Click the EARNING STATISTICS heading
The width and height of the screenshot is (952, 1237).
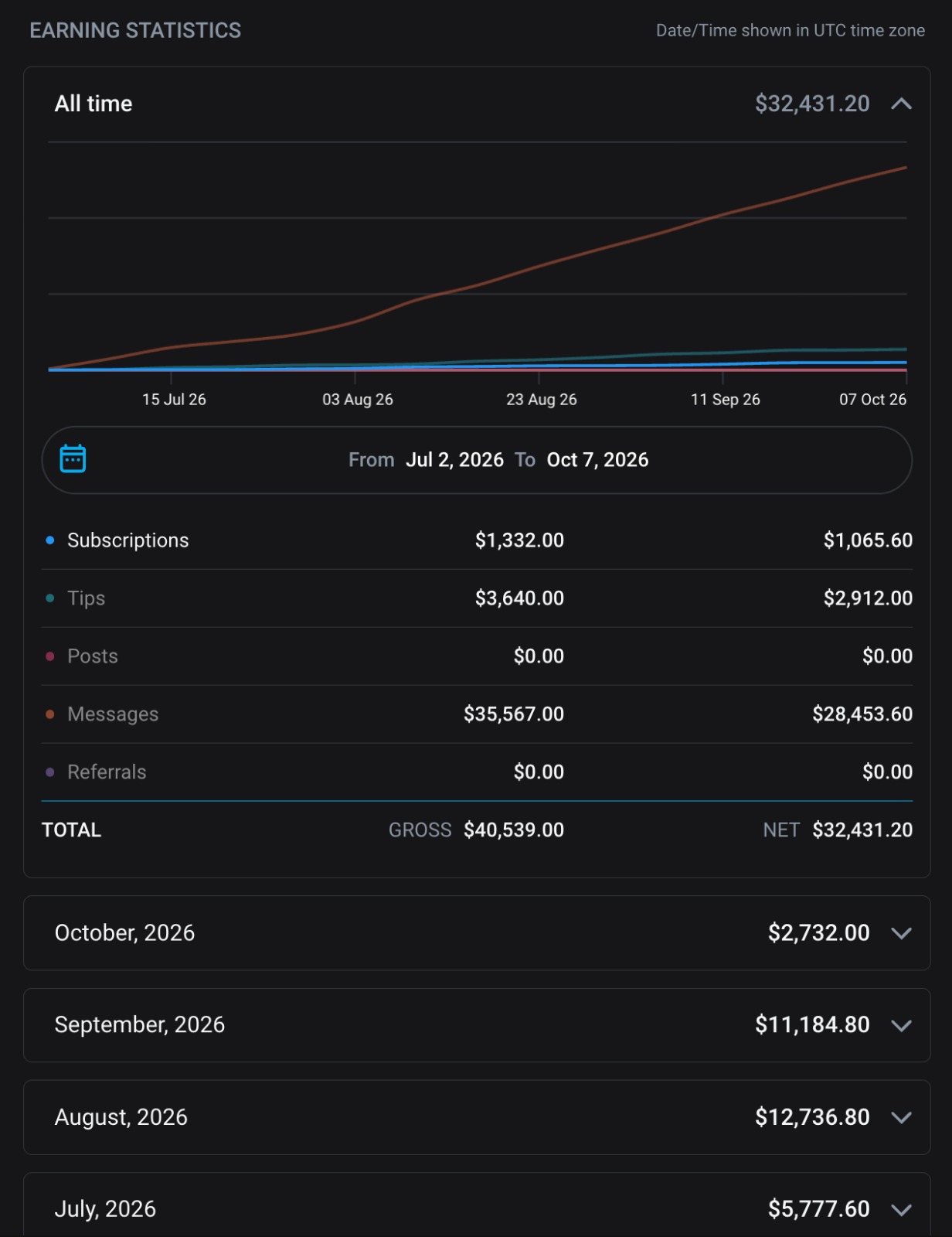tap(135, 31)
